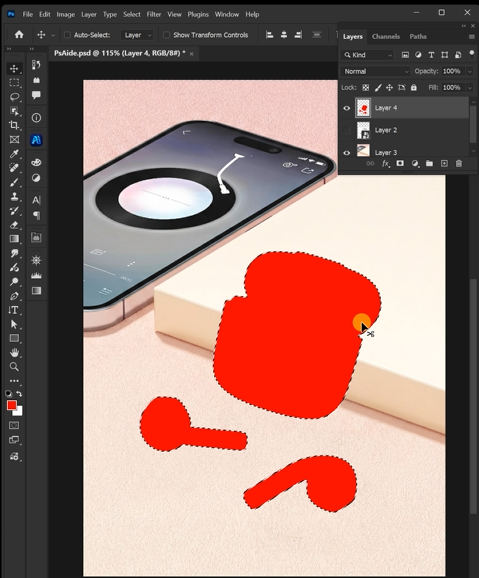This screenshot has height=578, width=479.
Task: Open the Comments panel icon
Action: (x=36, y=95)
